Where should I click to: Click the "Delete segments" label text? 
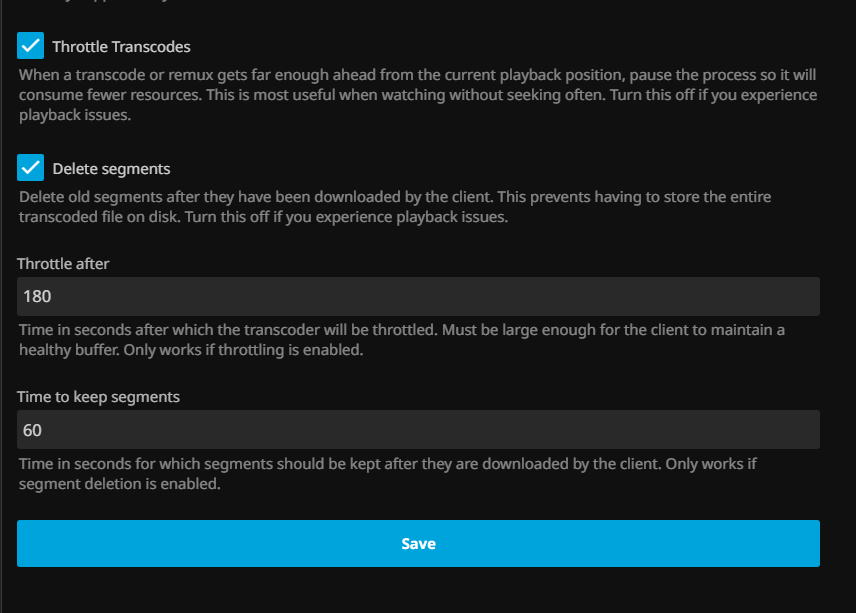111,169
